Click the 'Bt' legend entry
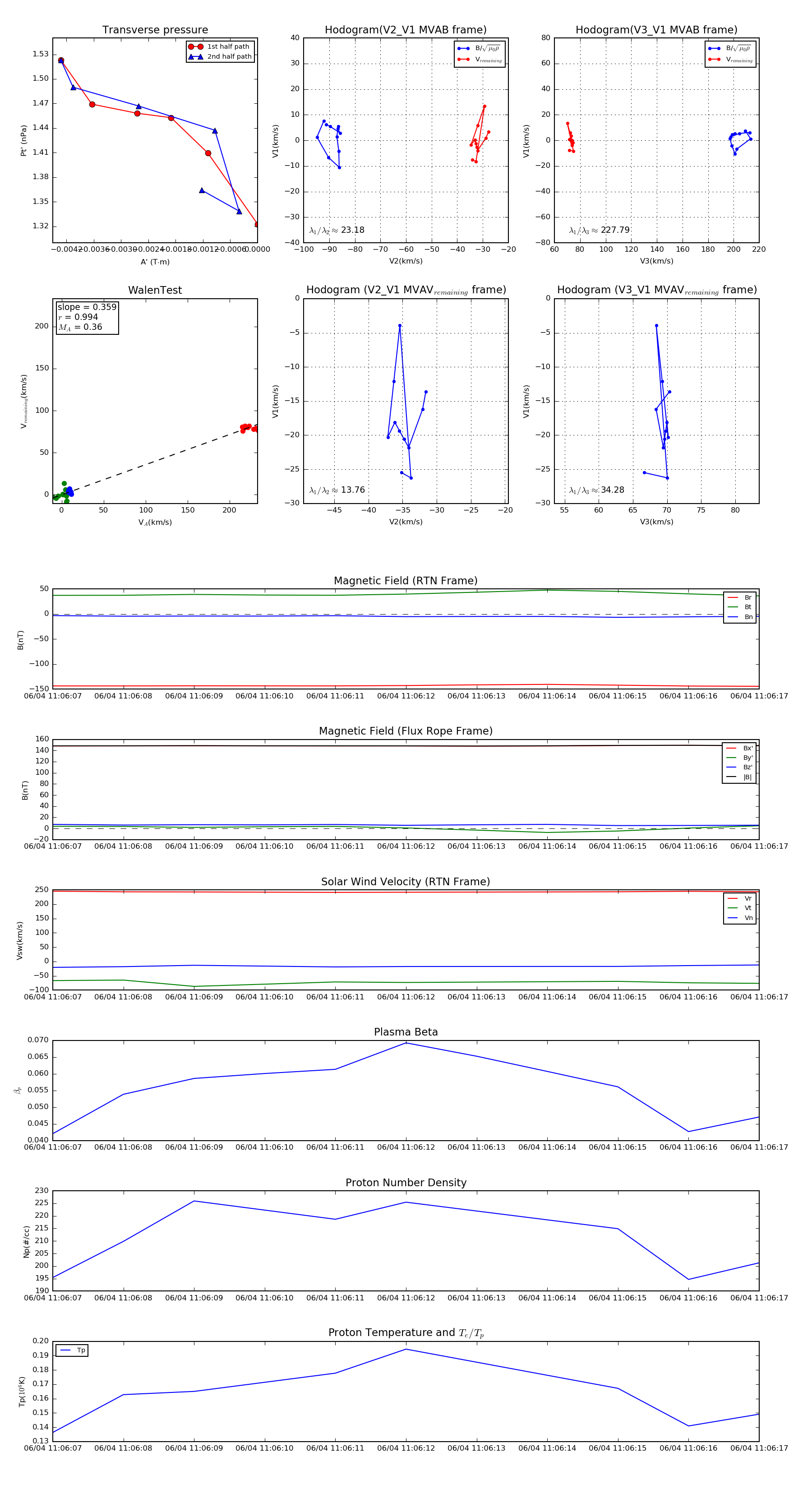Screen dimensions: 812x1489 point(740,607)
